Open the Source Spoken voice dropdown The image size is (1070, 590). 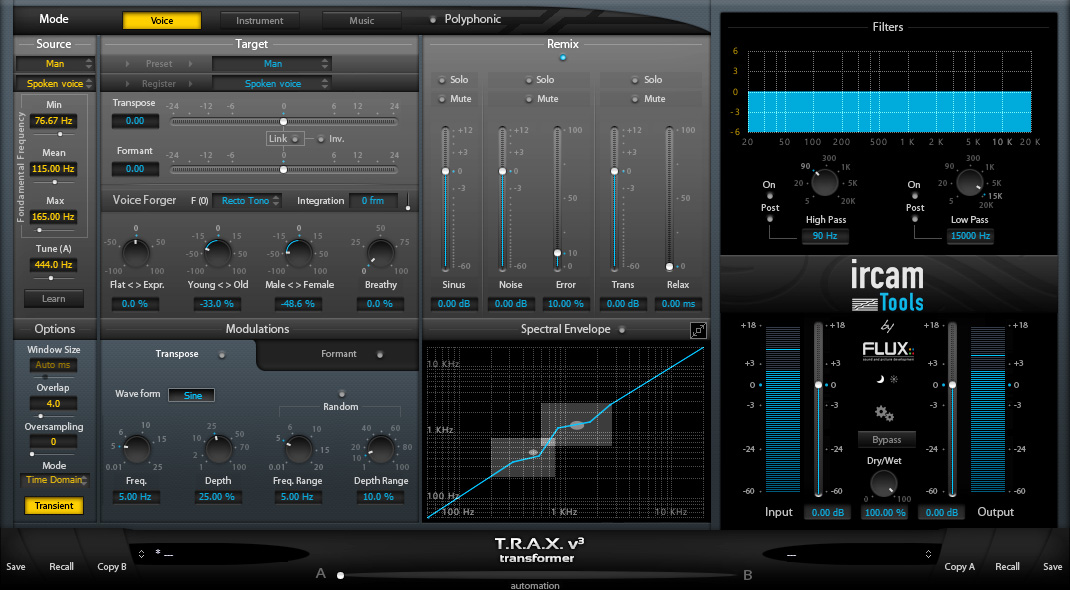(55, 83)
